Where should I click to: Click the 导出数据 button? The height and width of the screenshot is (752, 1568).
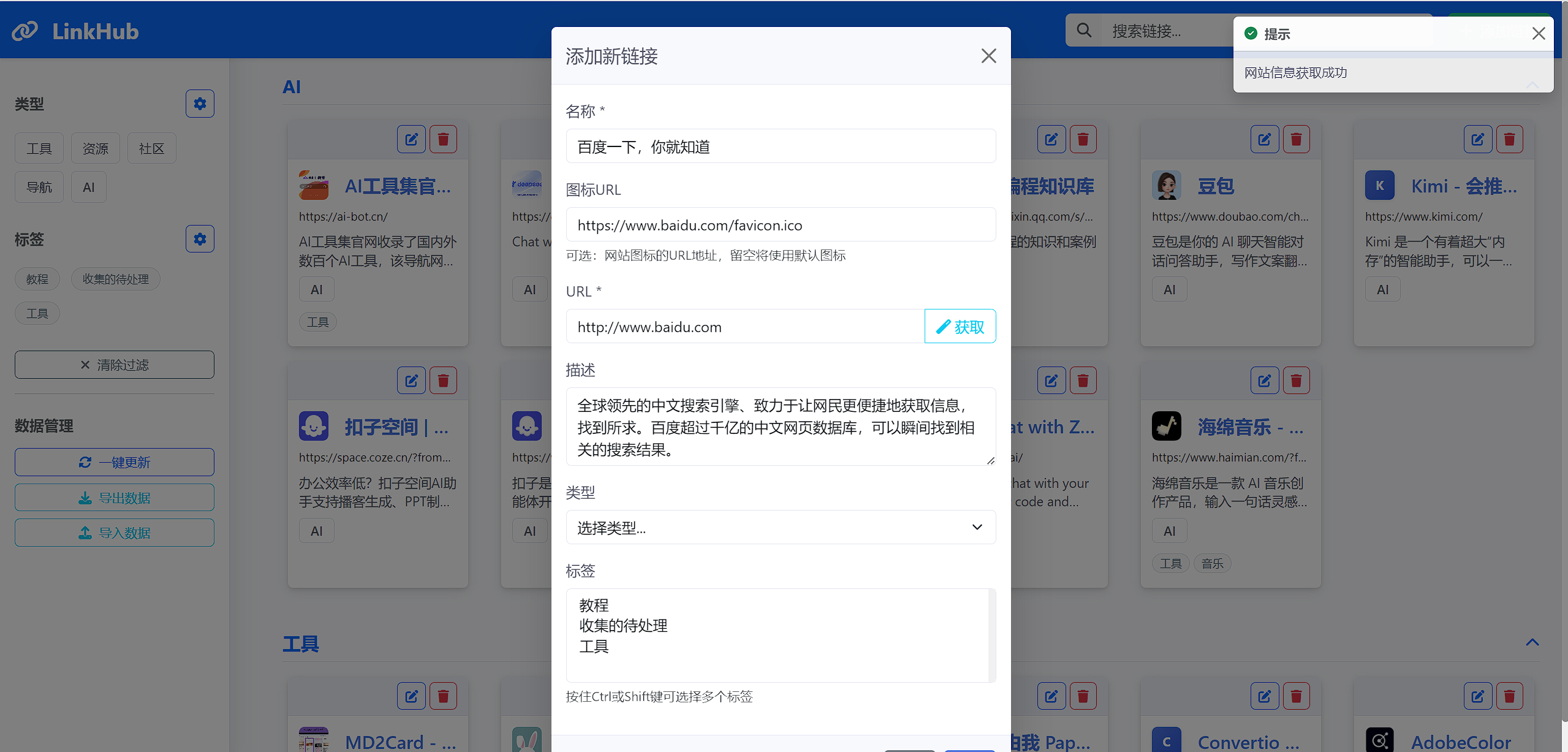tap(115, 498)
